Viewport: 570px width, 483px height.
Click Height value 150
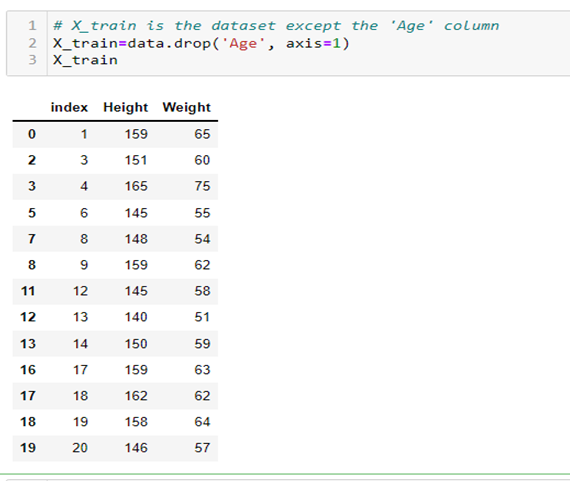pyautogui.click(x=136, y=344)
